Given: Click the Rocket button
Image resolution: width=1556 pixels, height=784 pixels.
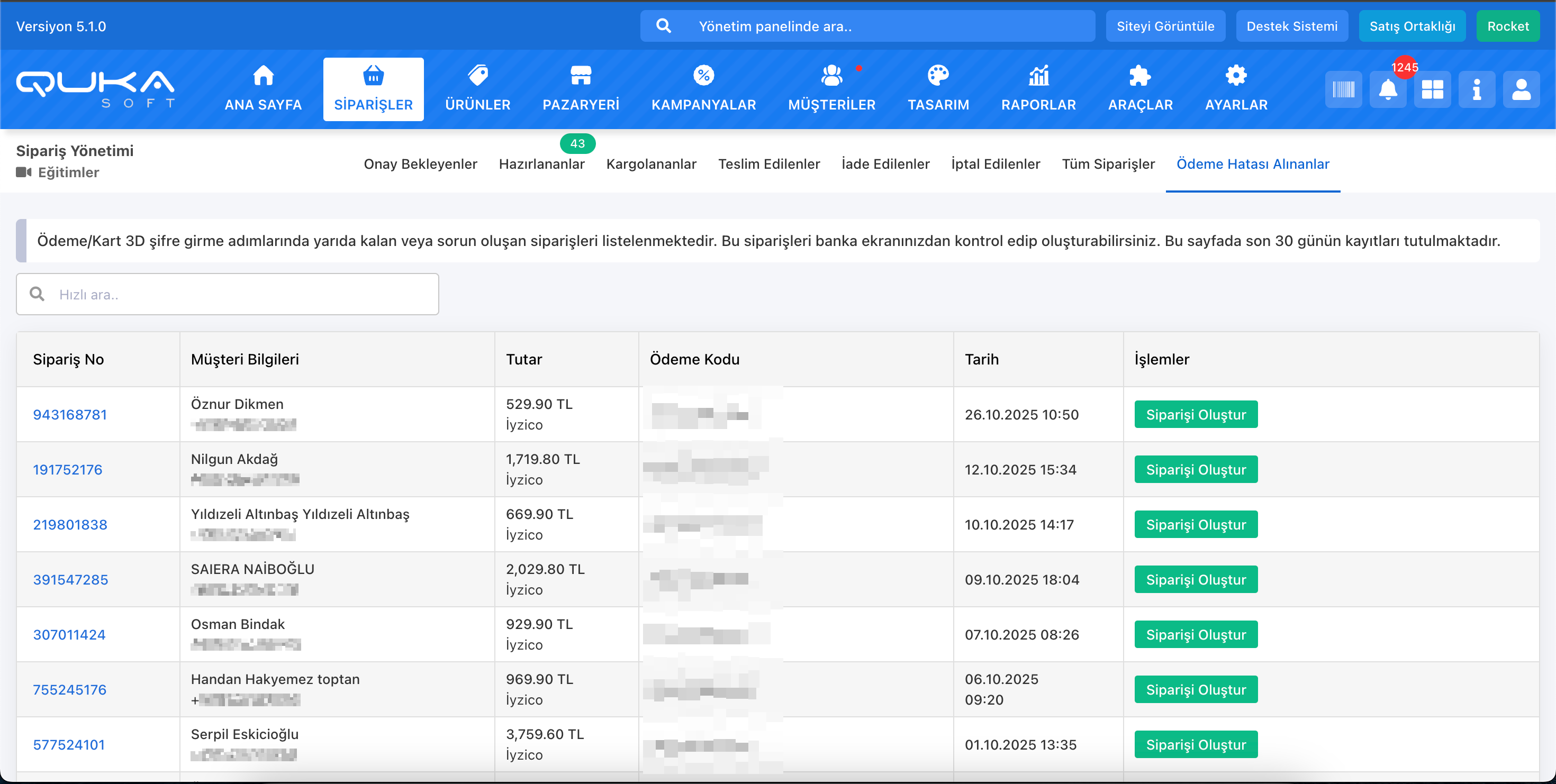Looking at the screenshot, I should click(x=1508, y=26).
